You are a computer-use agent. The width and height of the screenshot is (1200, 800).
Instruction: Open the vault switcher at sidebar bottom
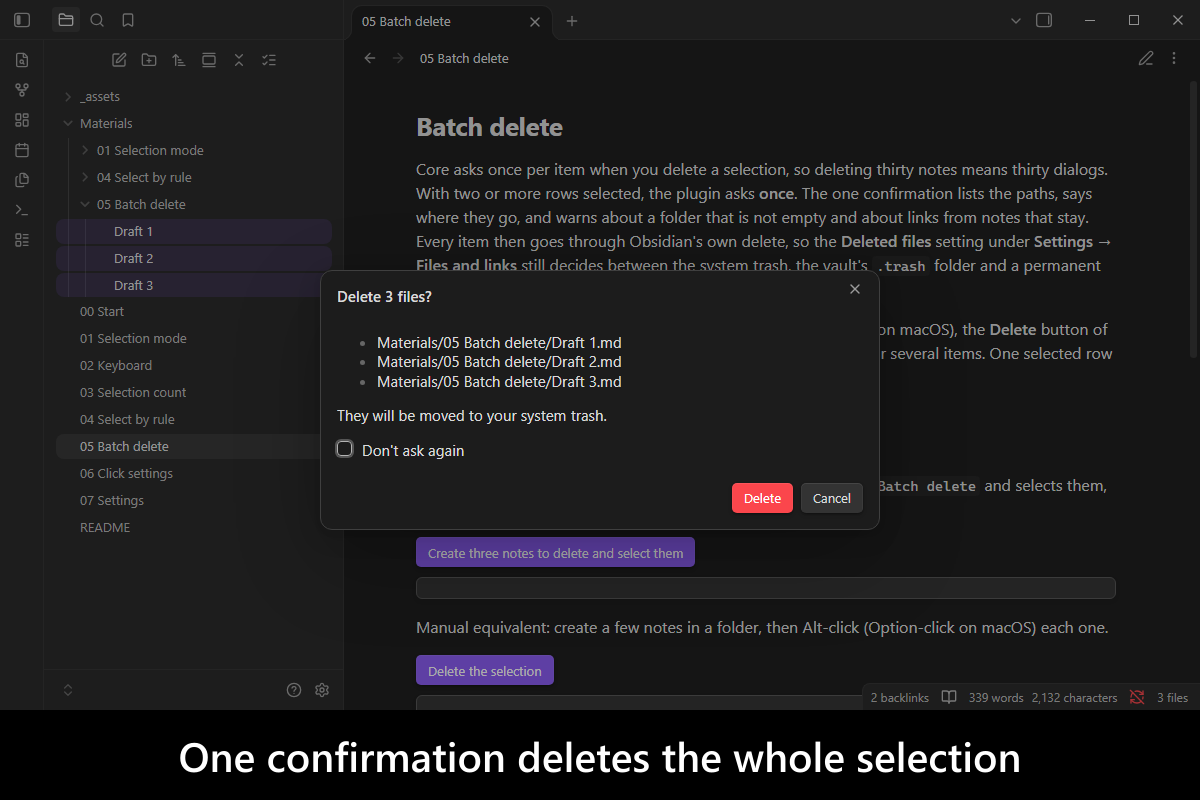coord(68,690)
